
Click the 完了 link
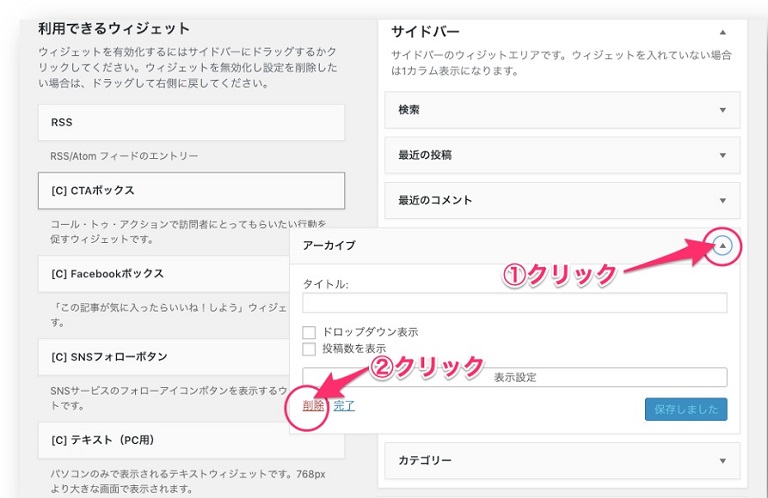coord(344,405)
